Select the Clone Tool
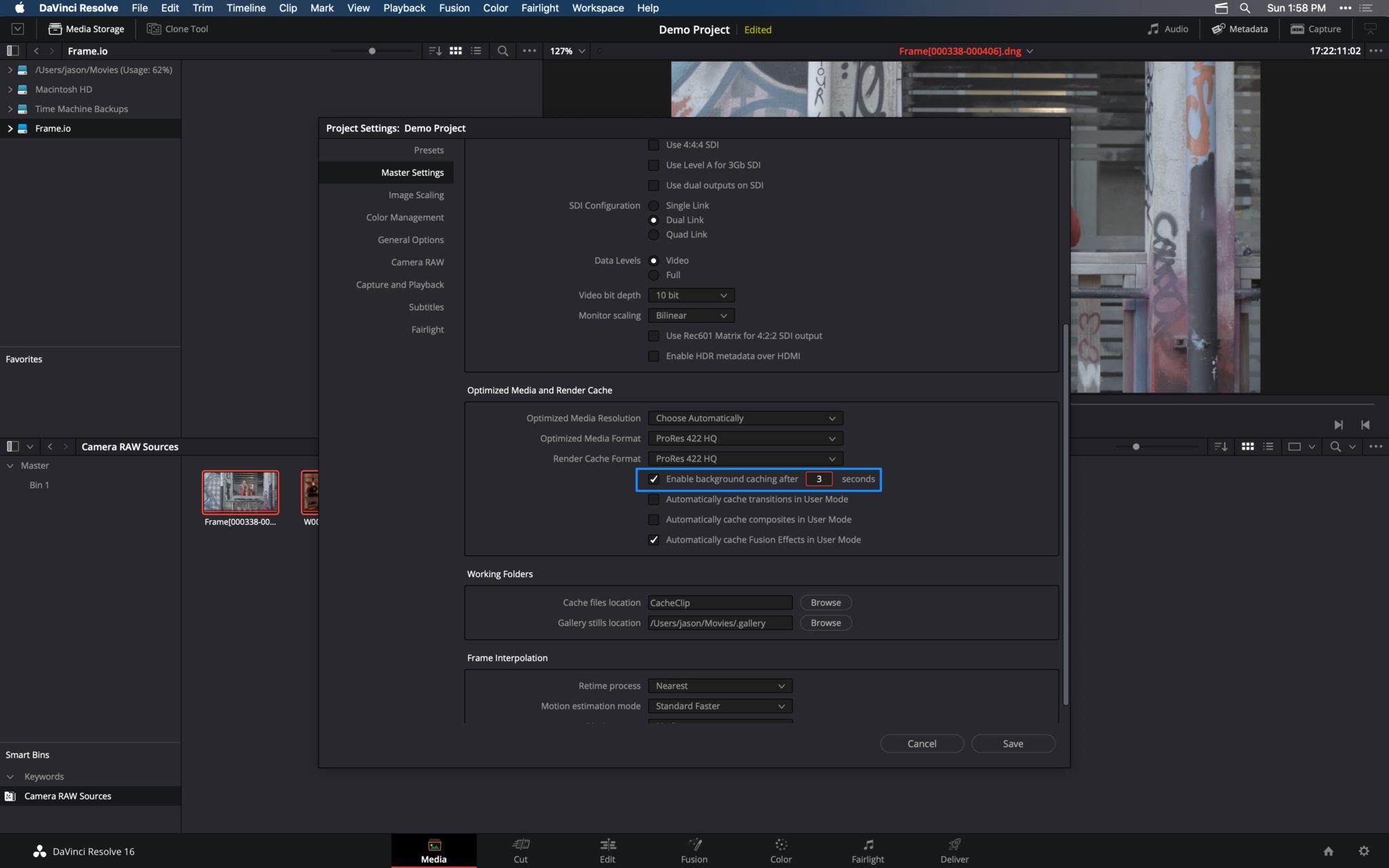Image resolution: width=1389 pixels, height=868 pixels. click(x=177, y=28)
